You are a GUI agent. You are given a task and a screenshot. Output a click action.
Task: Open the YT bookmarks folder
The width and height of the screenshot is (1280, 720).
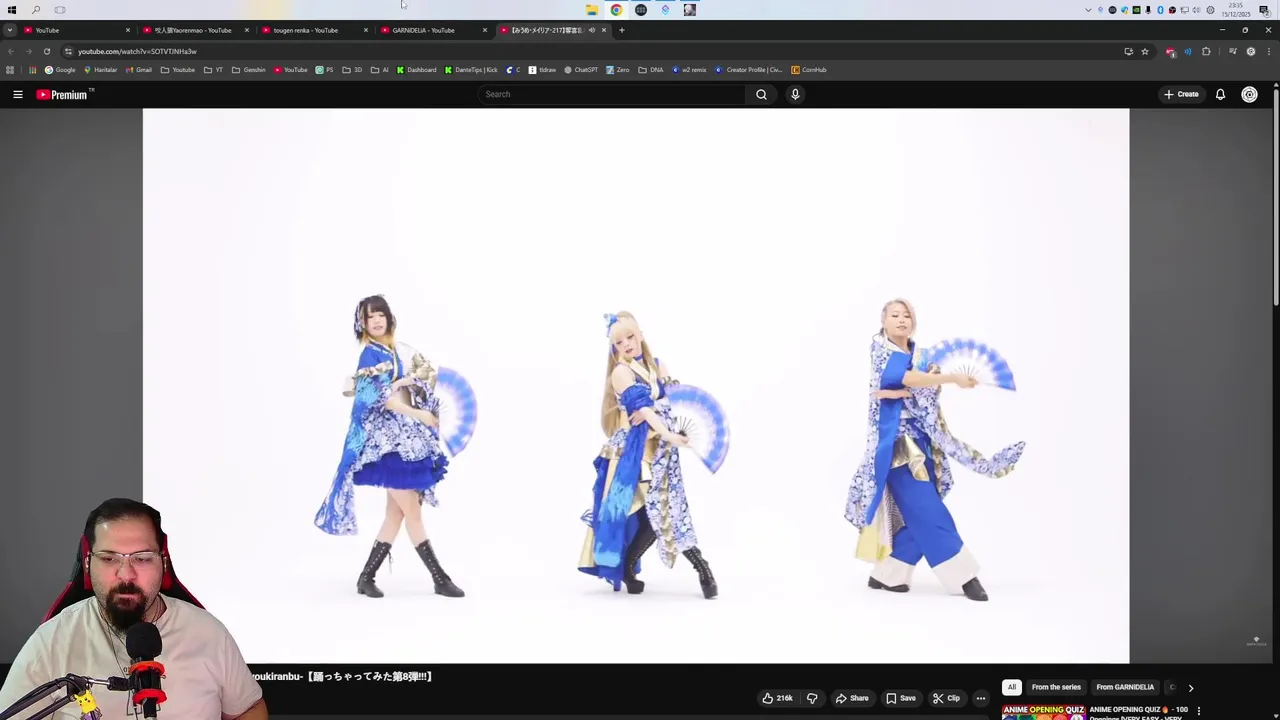click(x=212, y=70)
